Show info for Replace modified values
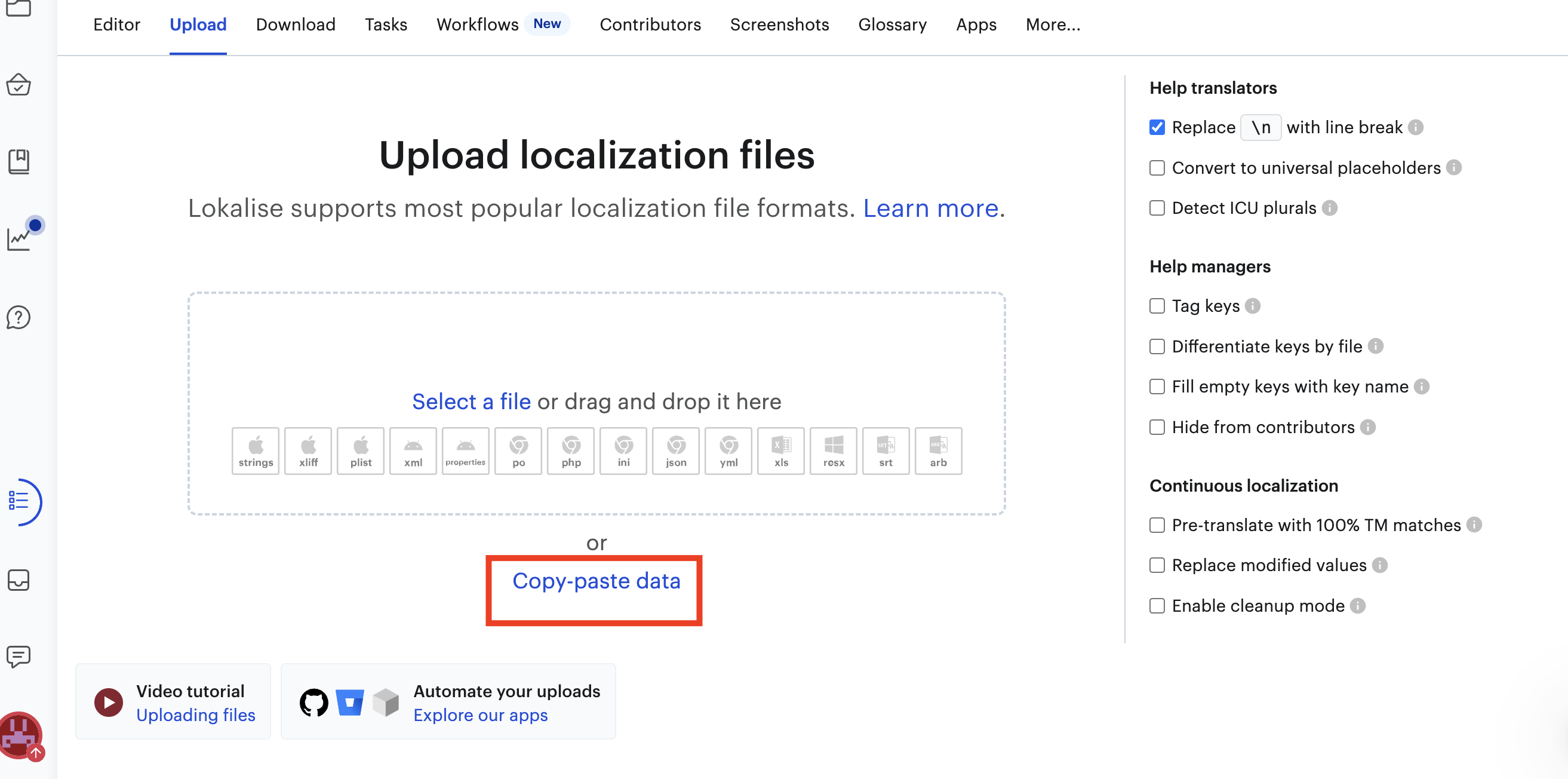Viewport: 1568px width, 779px height. pos(1380,565)
